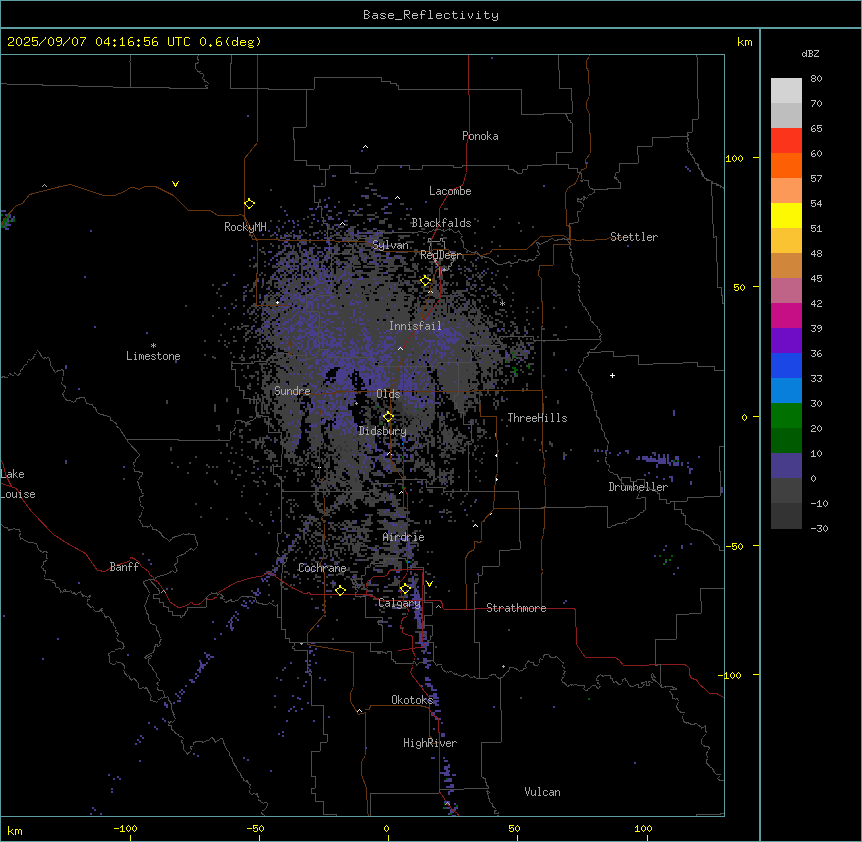This screenshot has width=862, height=842.
Task: Click the Stettler town label
Action: [634, 237]
